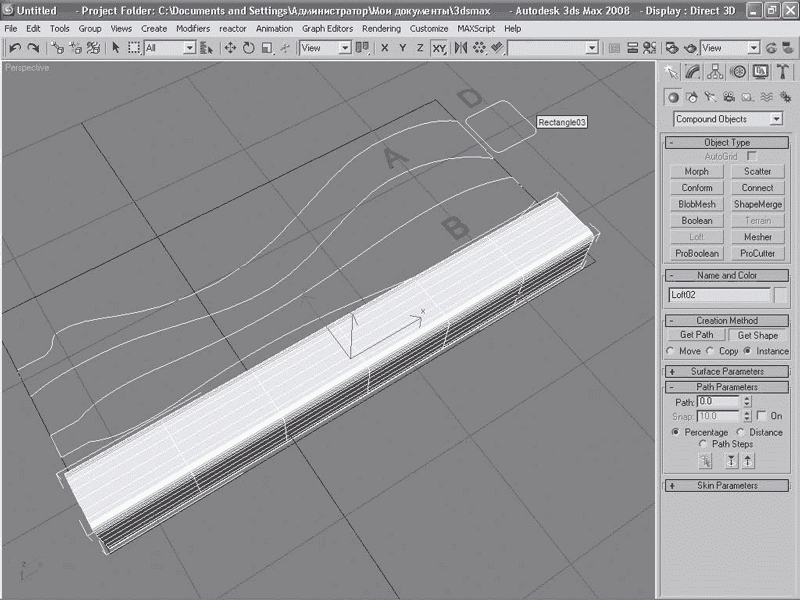The width and height of the screenshot is (800, 600).
Task: Click the Get Path button
Action: pyautogui.click(x=696, y=335)
